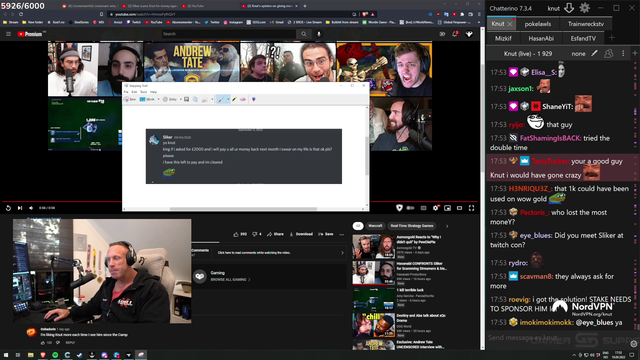Select the Snipping Tool eraser
The height and width of the screenshot is (360, 640).
243,99
